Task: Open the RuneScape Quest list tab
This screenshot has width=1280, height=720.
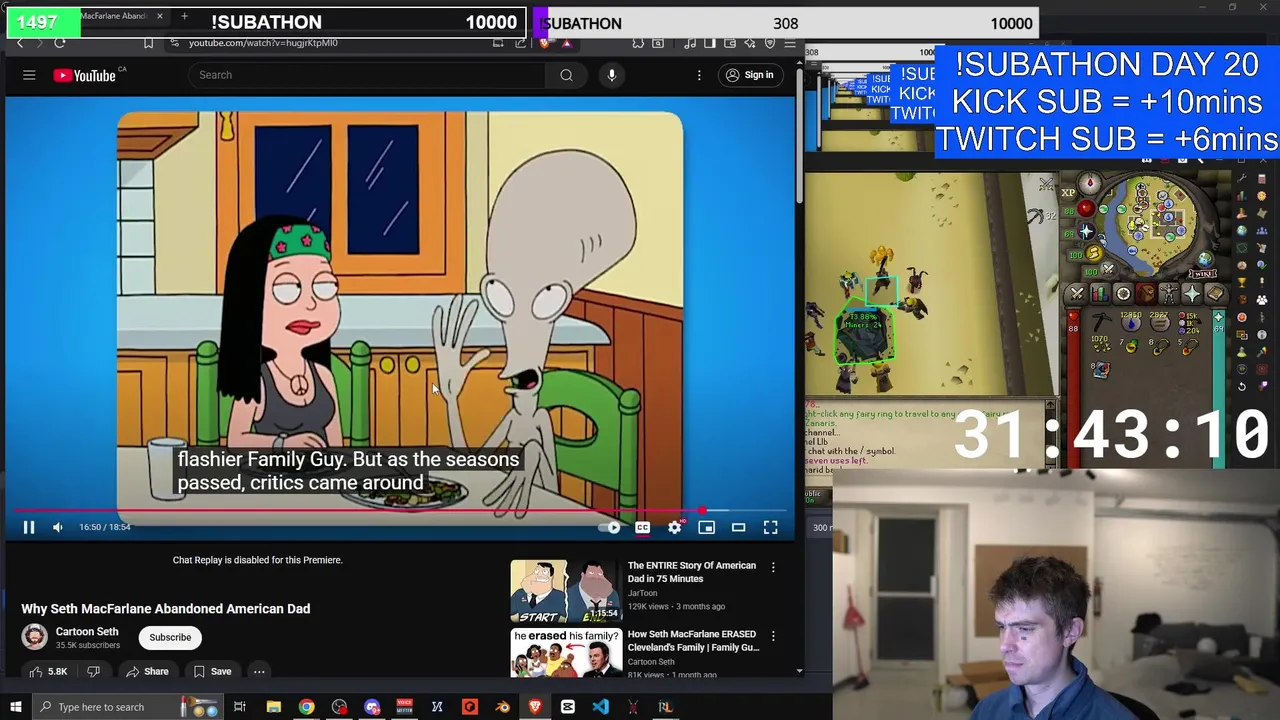Action: (1122, 294)
